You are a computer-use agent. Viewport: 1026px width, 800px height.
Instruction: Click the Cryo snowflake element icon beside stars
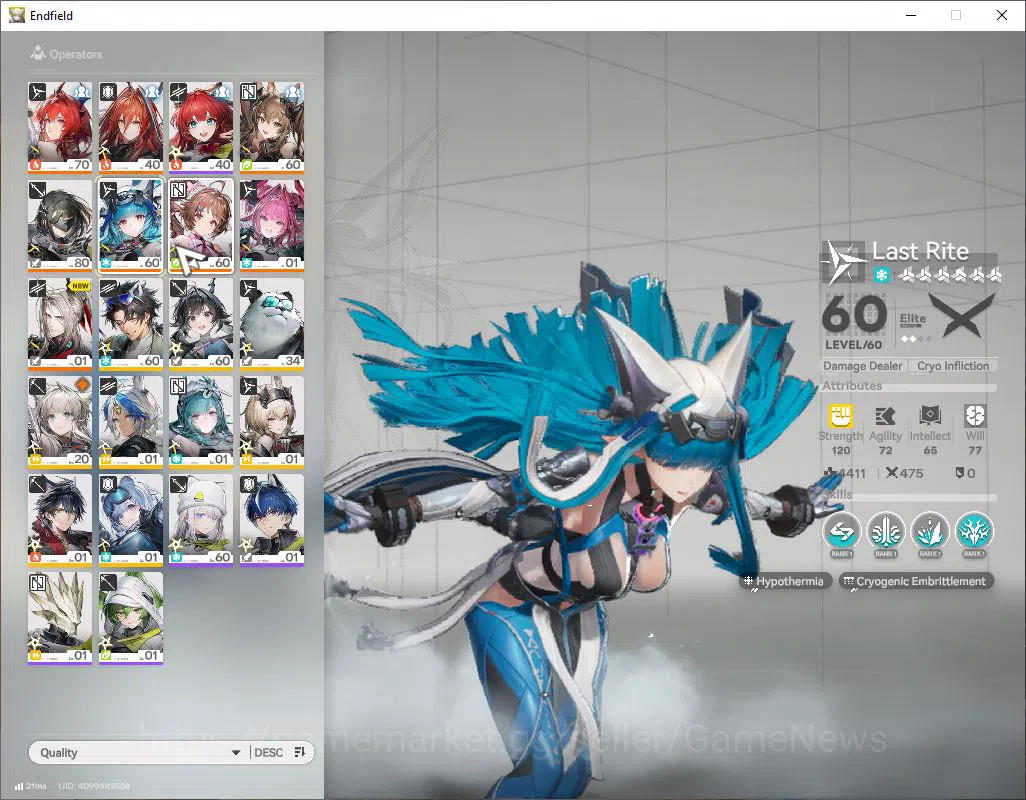click(x=881, y=275)
